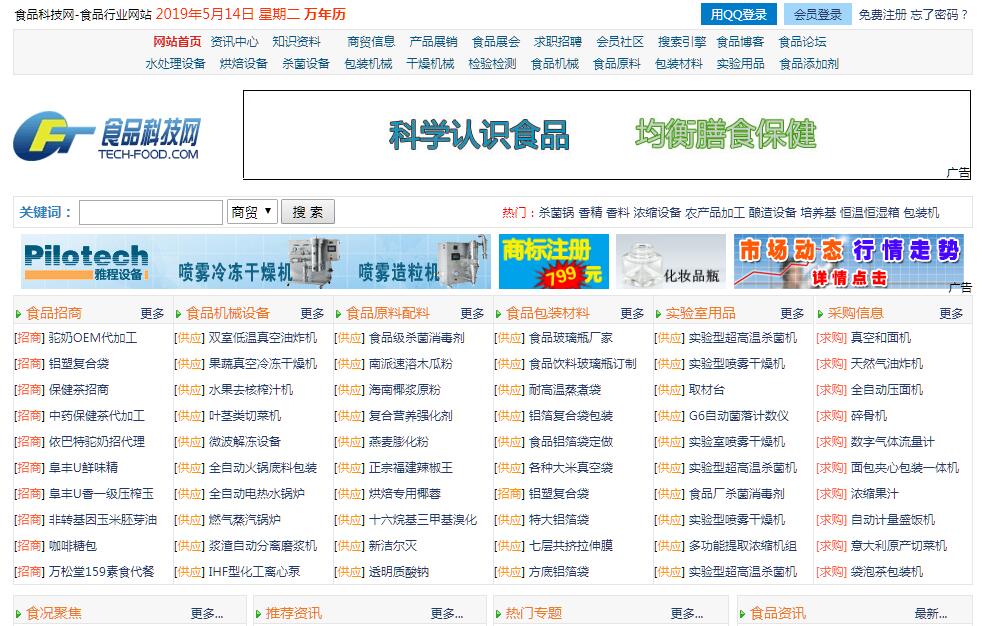Open the 万年历 link in header
986x626 pixels.
point(325,14)
